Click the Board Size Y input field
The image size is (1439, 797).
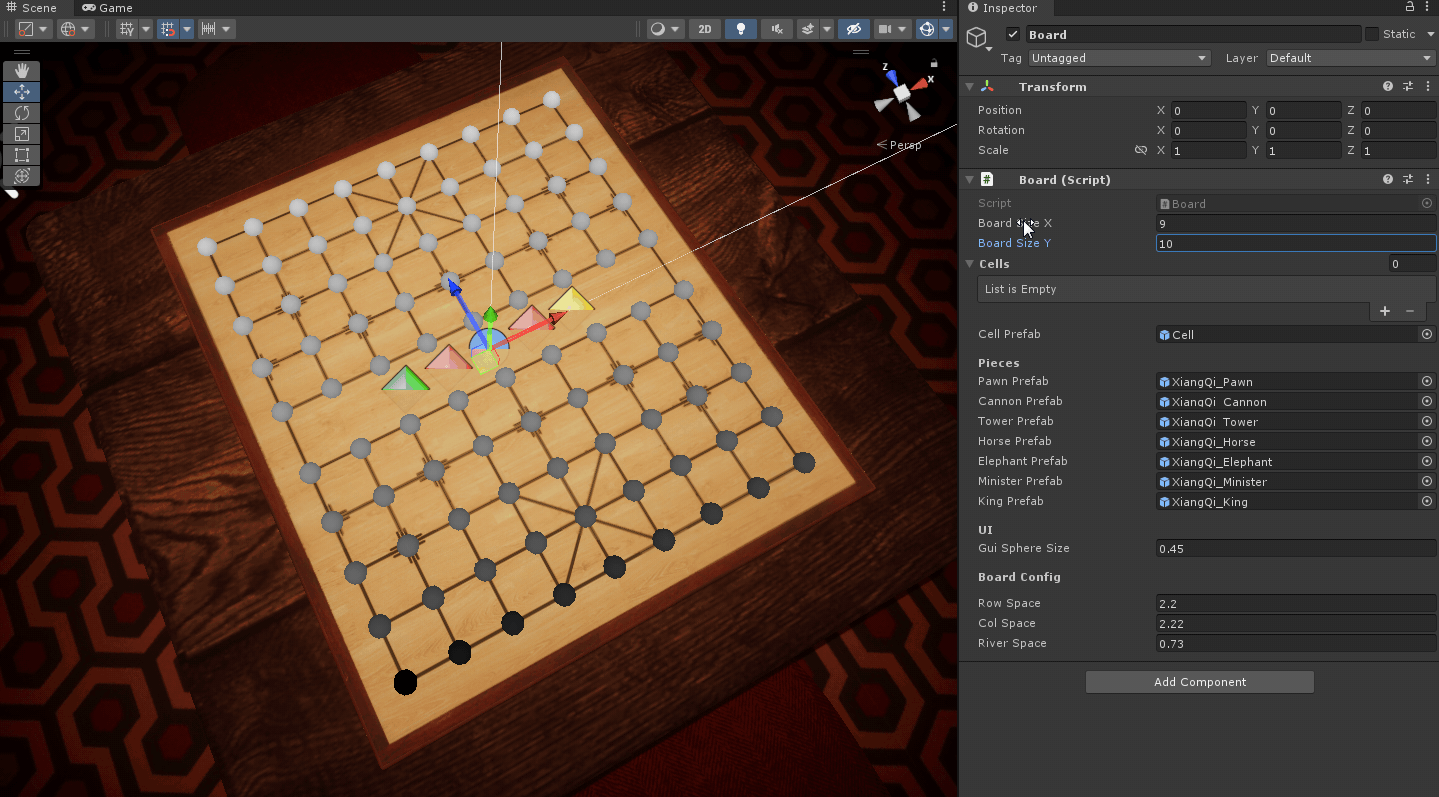click(x=1294, y=243)
